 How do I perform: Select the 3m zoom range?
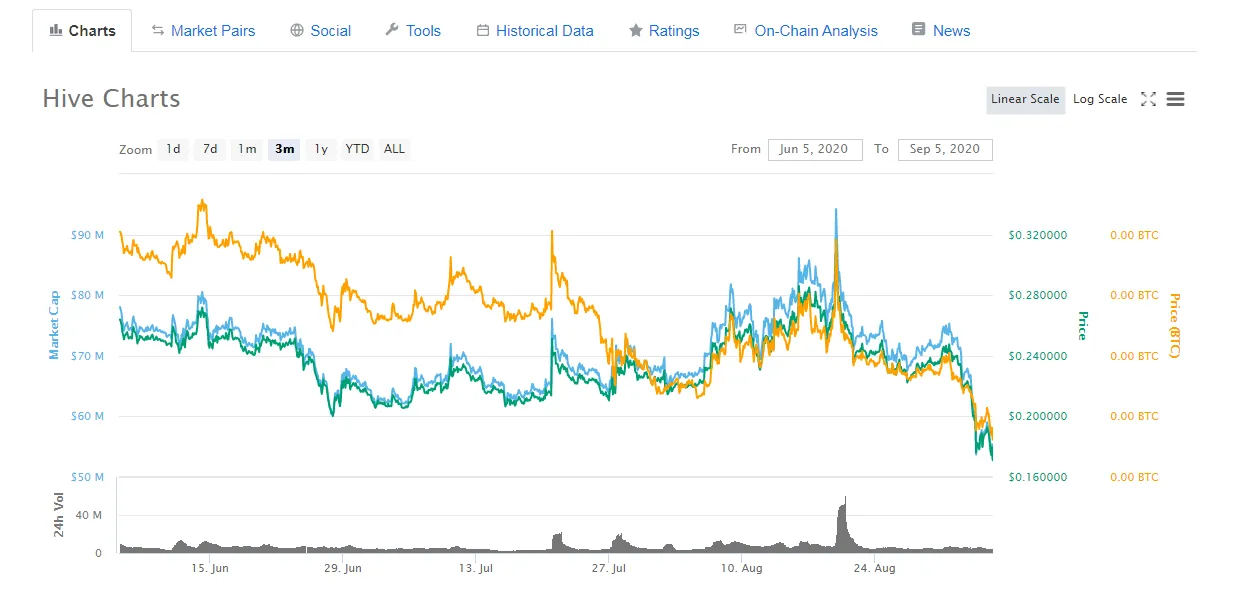(285, 149)
